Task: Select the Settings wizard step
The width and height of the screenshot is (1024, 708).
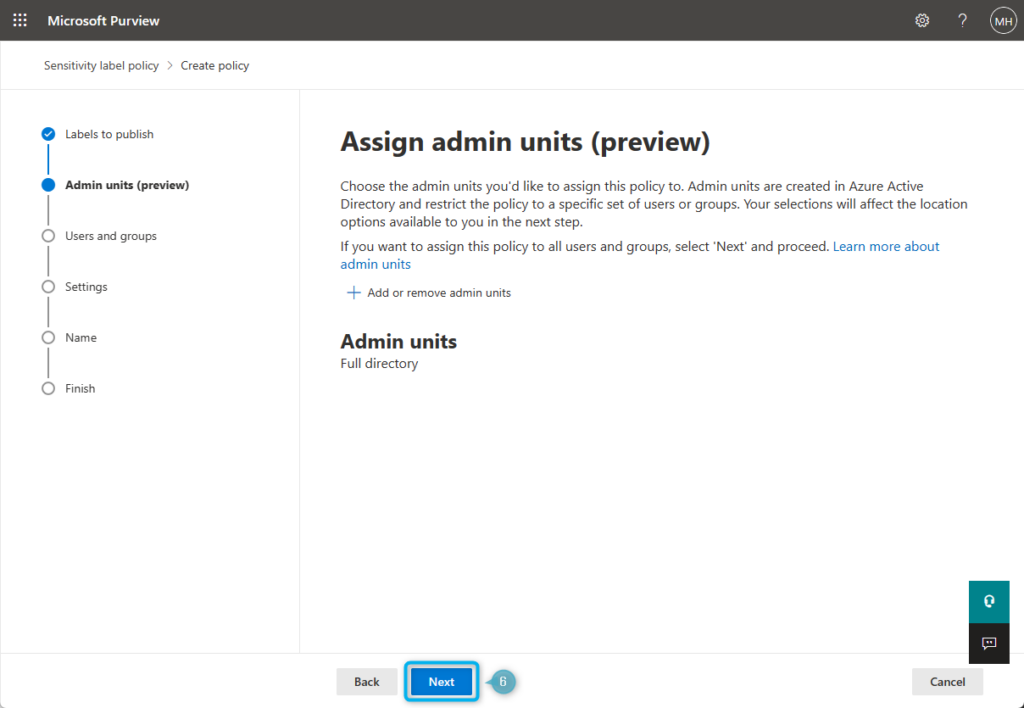Action: [86, 287]
